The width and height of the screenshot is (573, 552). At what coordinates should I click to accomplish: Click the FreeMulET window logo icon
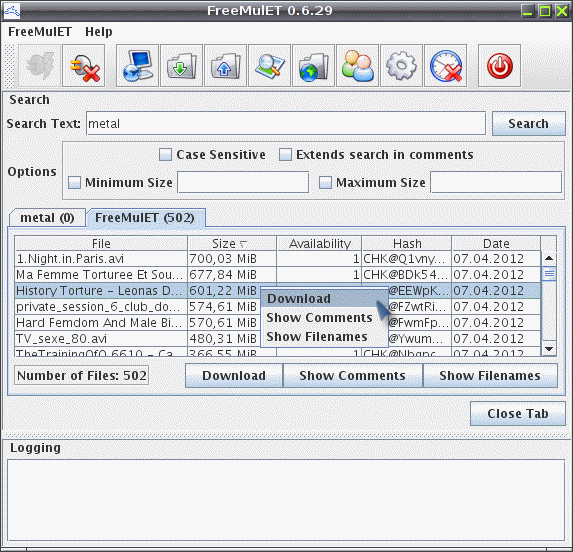click(11, 11)
